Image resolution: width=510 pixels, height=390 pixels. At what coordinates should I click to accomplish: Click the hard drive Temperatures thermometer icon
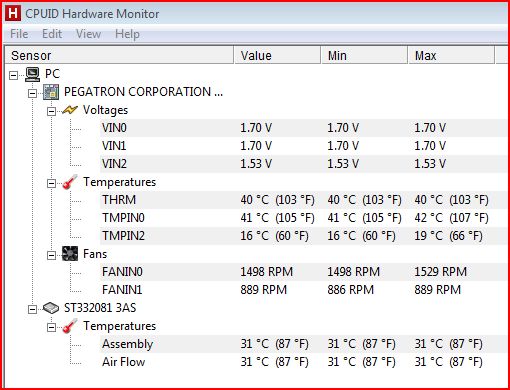coord(70,326)
